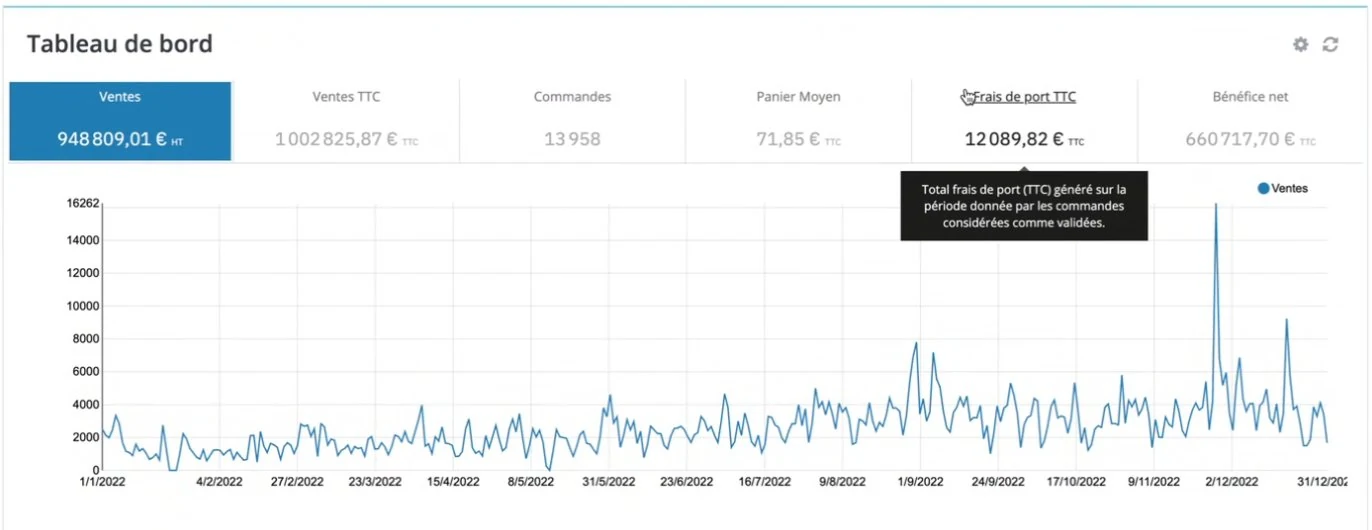Click the 2/12/2022 x-axis date
Viewport: 1372px width, 530px height.
(1232, 481)
